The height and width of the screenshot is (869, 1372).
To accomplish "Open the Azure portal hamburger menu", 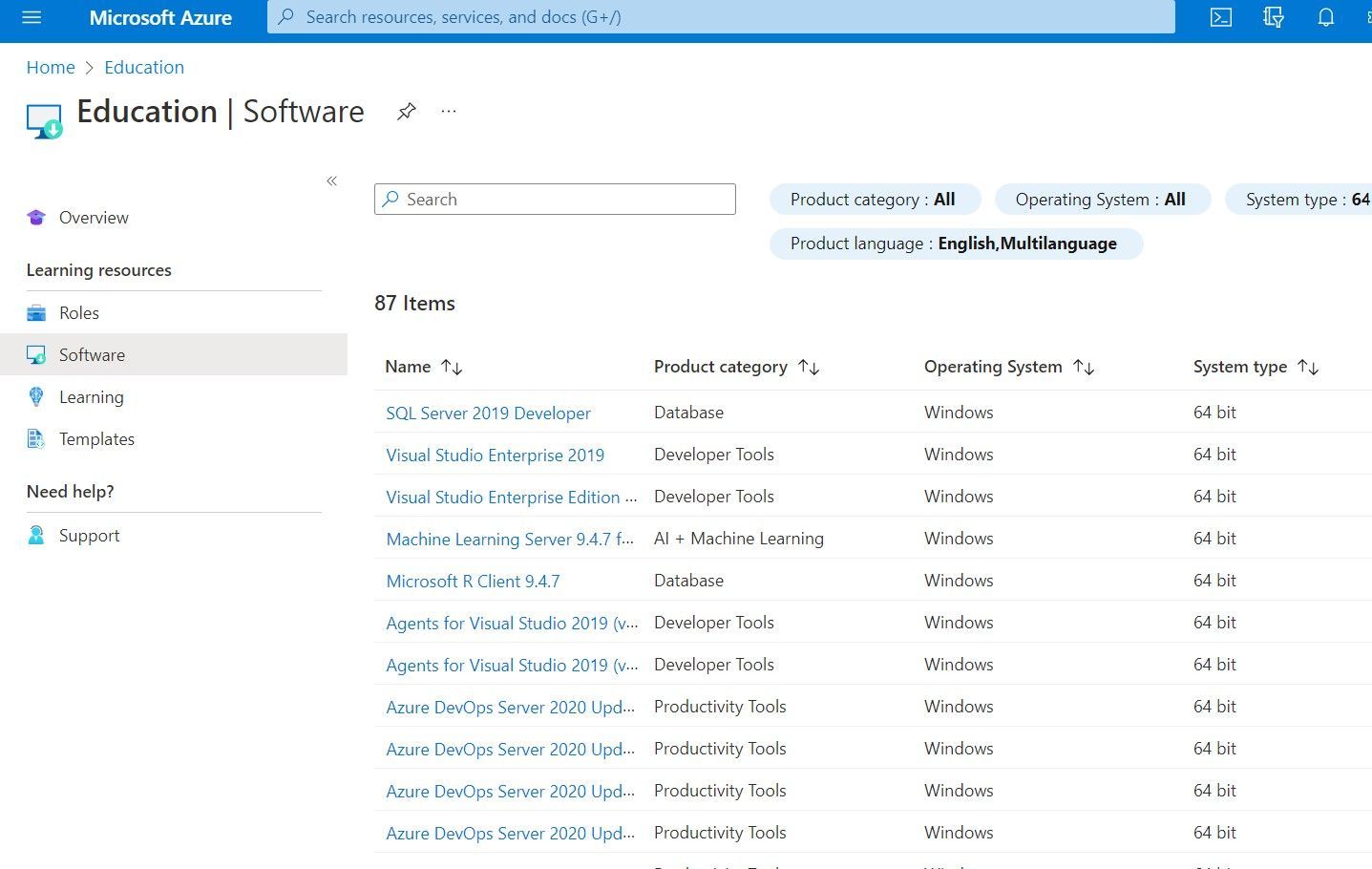I will (32, 17).
